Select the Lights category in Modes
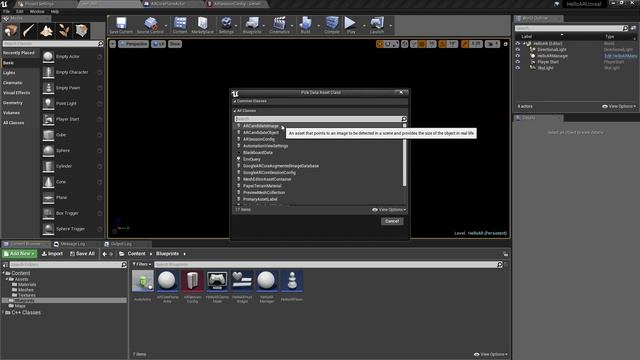The width and height of the screenshot is (640, 360). click(x=9, y=73)
